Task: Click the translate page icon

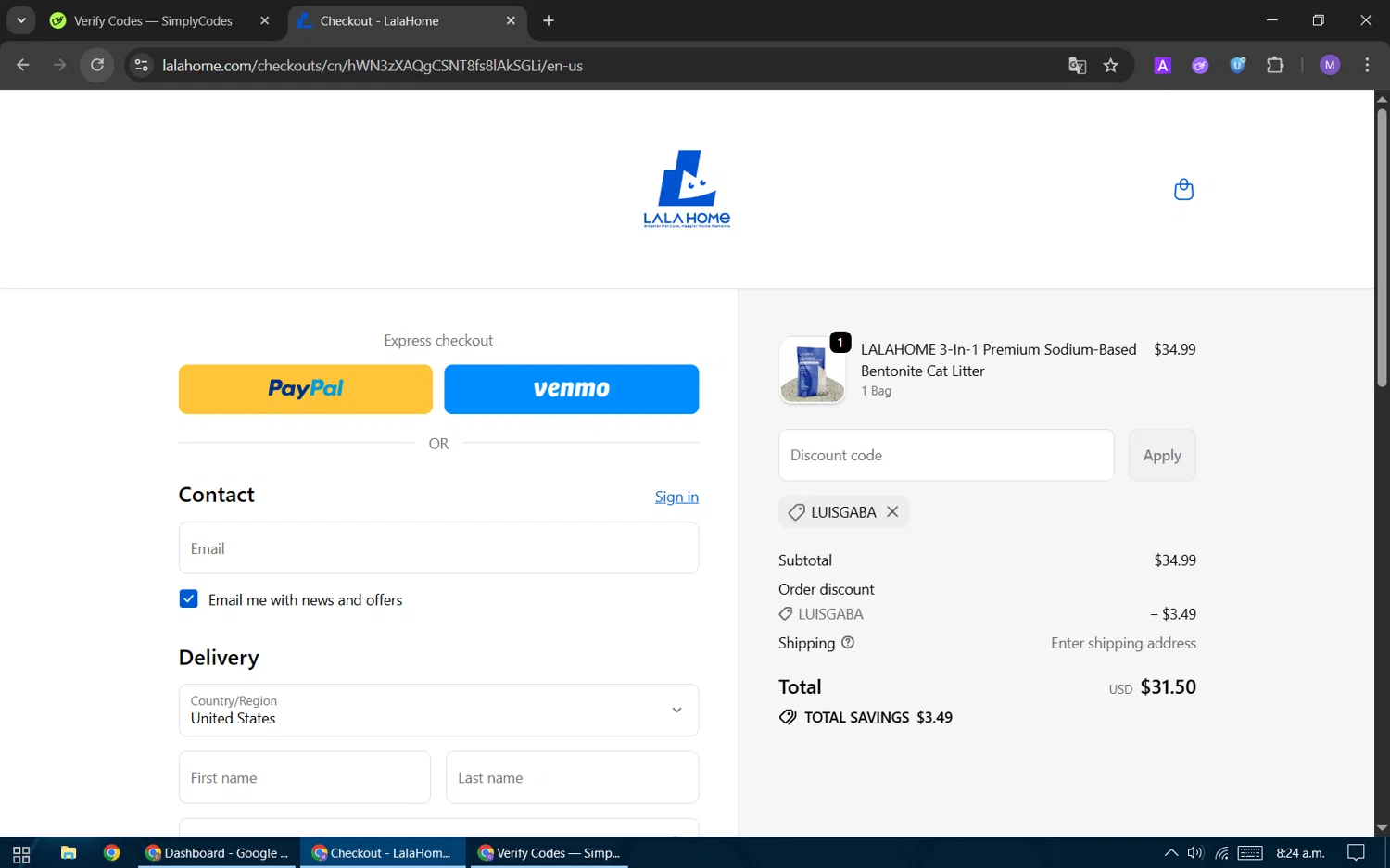Action: click(1077, 65)
